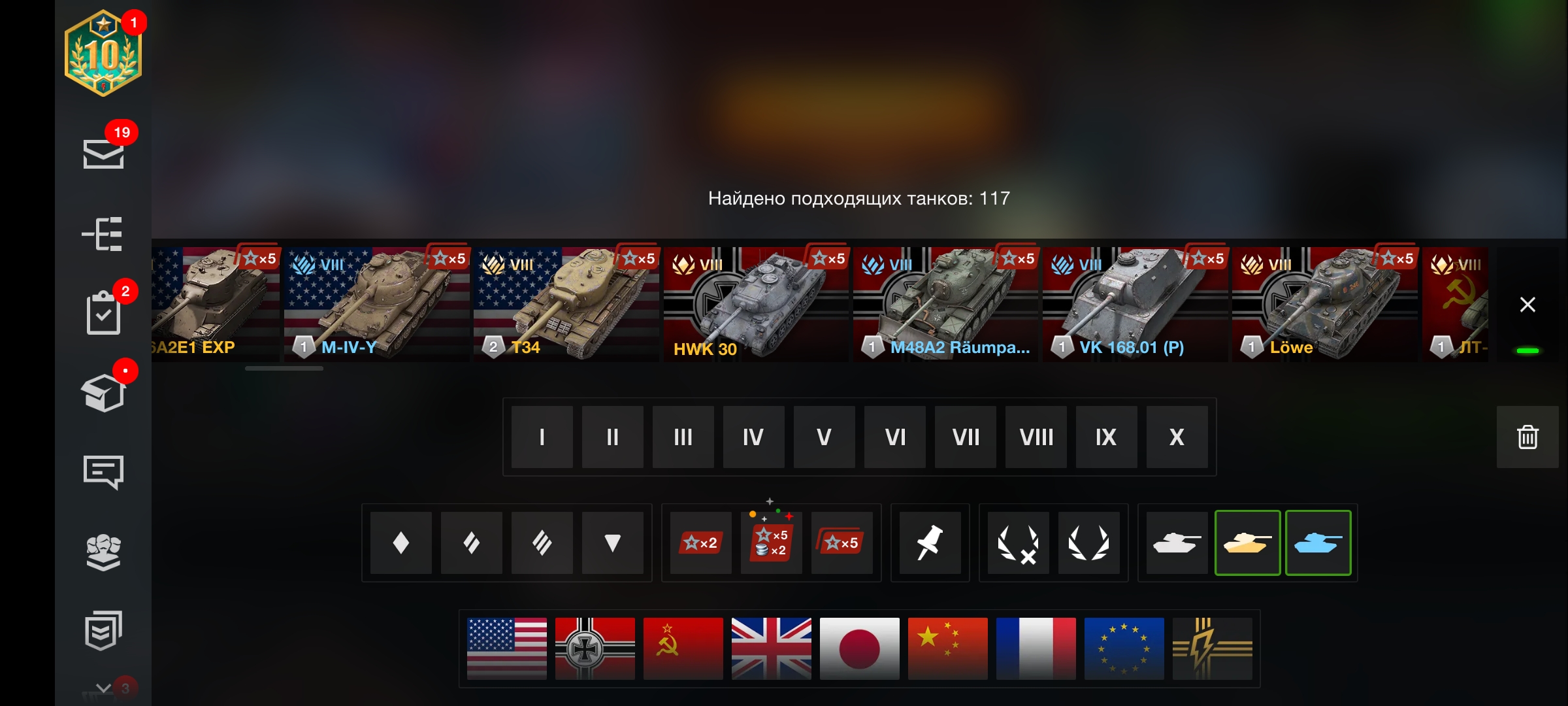Close the filter panel

1527,305
